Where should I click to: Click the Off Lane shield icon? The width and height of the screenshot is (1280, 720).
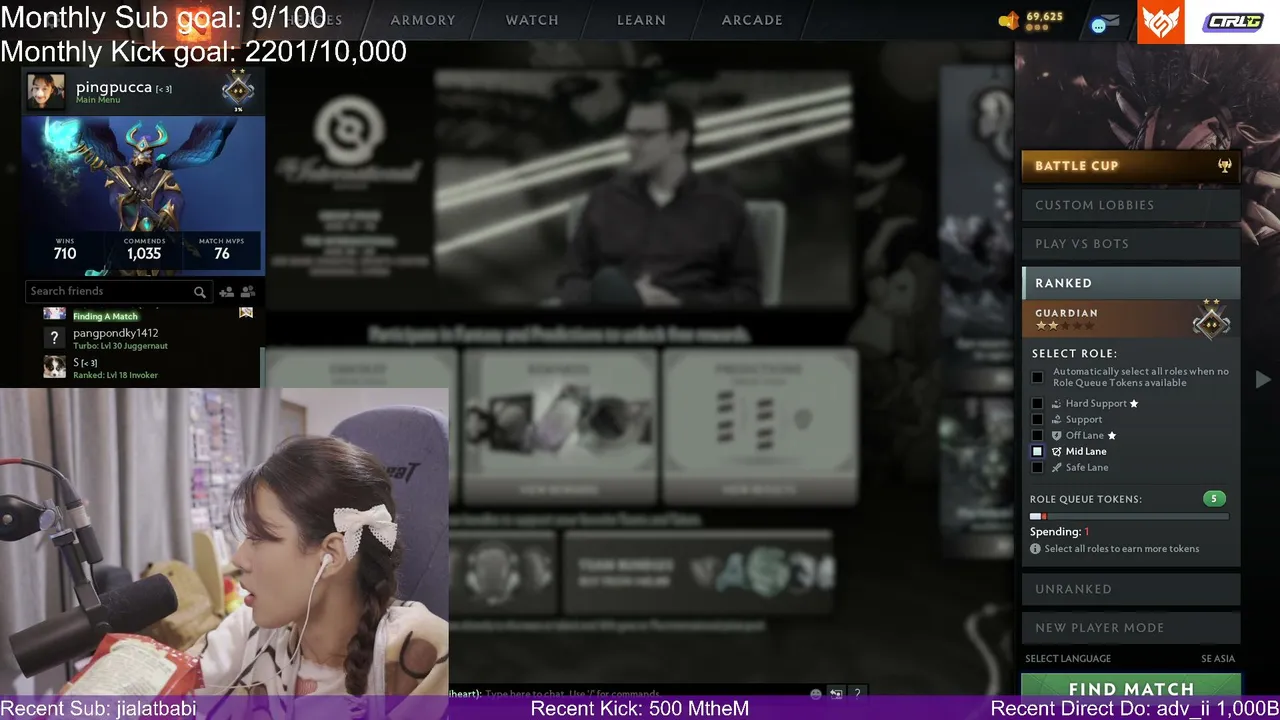coord(1057,436)
